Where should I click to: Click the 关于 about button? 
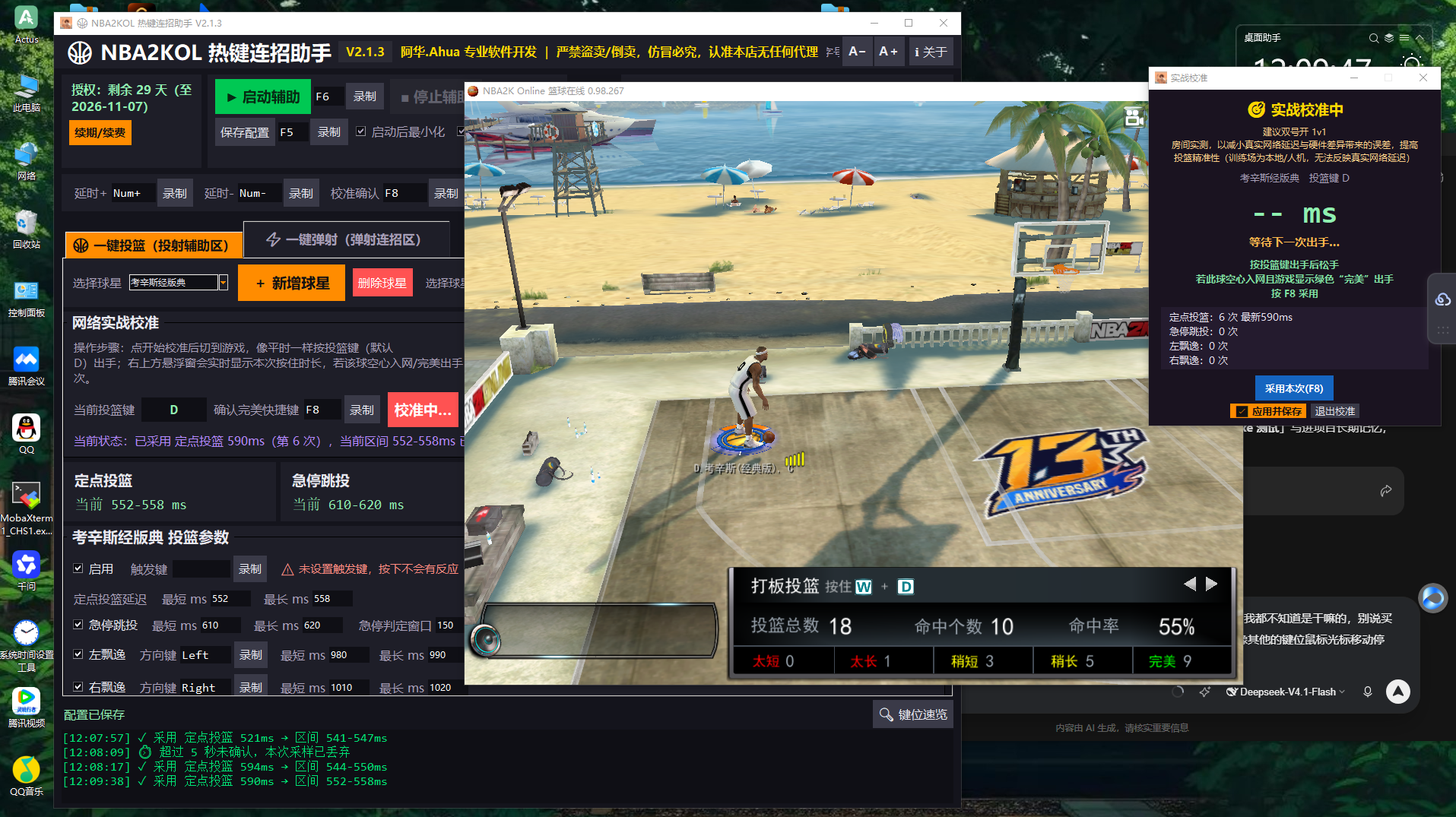(931, 52)
